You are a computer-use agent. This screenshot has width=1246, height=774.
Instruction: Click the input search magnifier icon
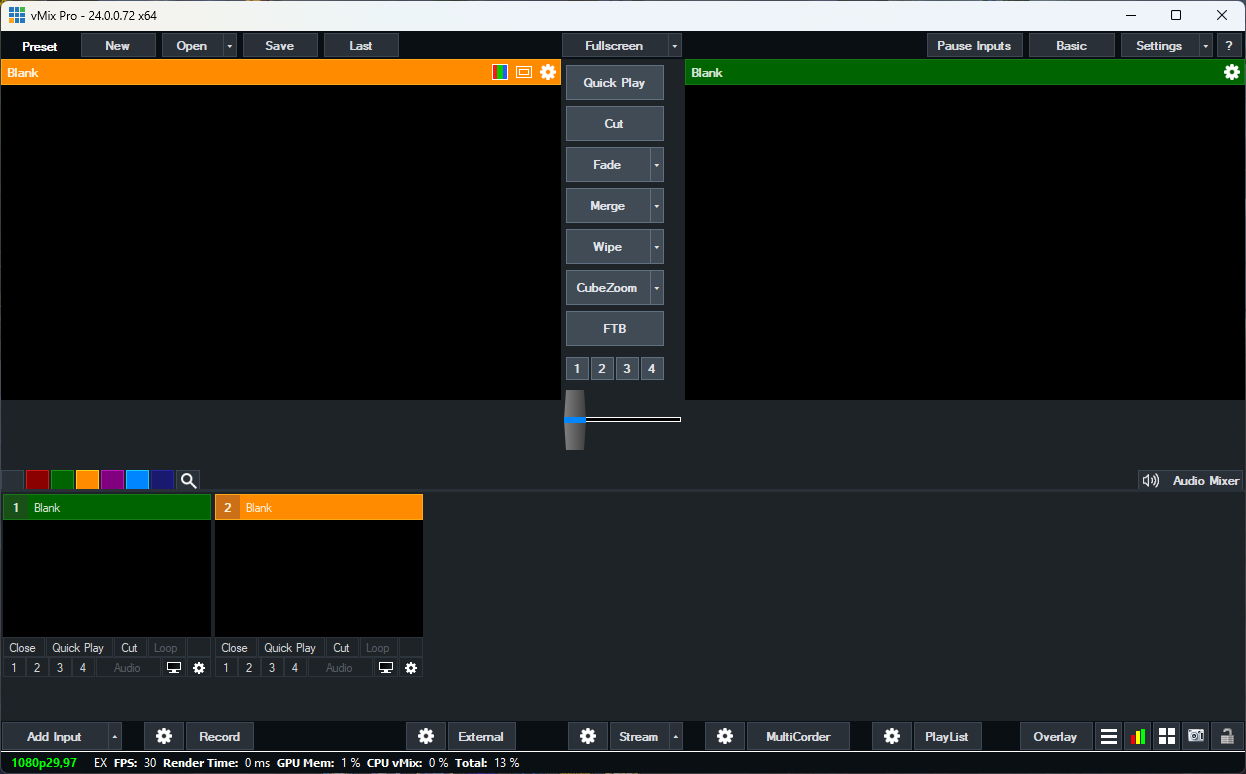point(188,480)
